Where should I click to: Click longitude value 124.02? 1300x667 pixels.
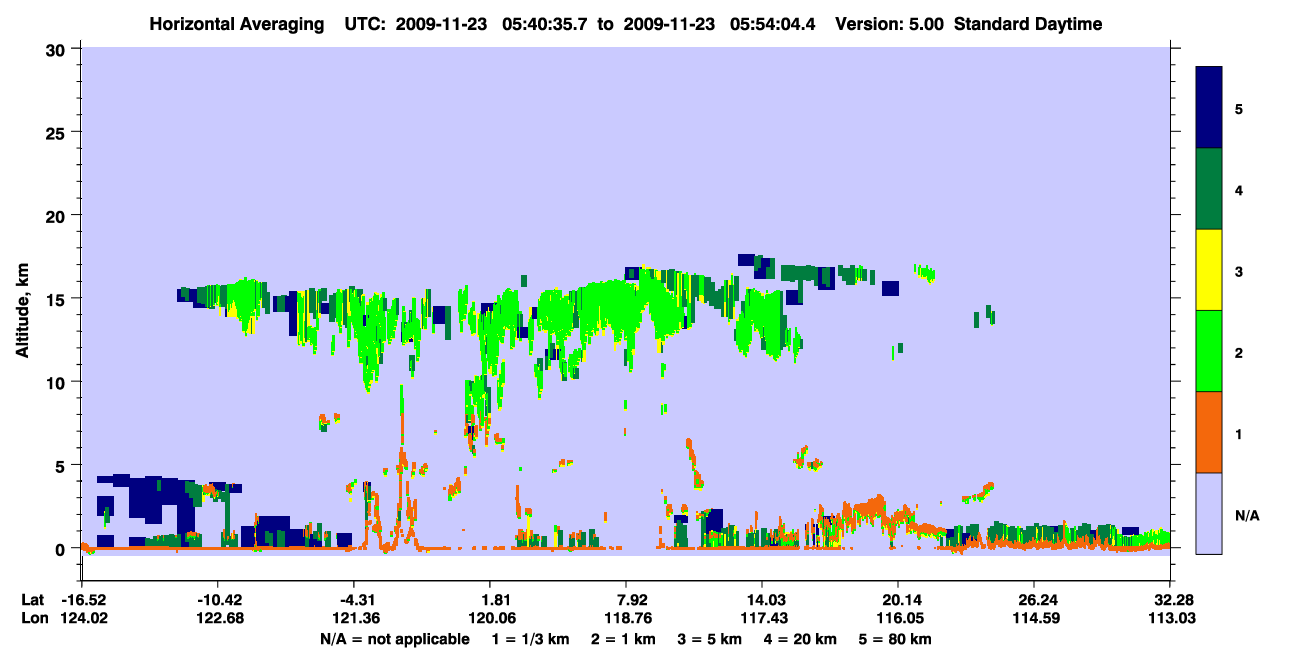[82, 618]
